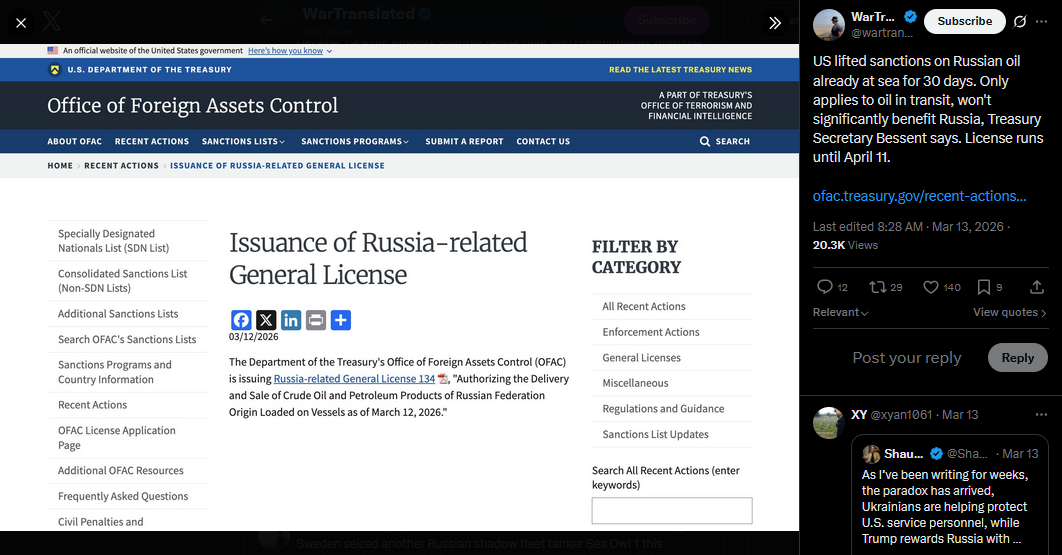Open Additional Sanctions Lists sidebar link

pyautogui.click(x=118, y=314)
